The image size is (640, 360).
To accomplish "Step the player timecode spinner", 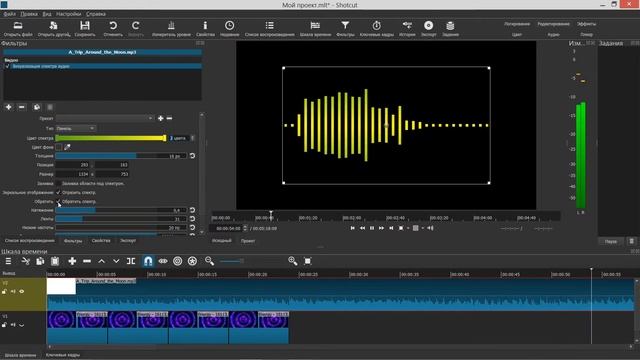I will (x=245, y=228).
